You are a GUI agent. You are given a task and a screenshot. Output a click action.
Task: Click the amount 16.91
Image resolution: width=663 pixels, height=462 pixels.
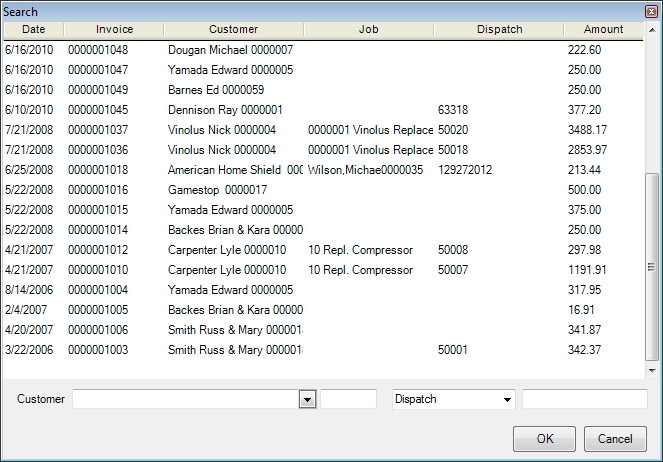(x=581, y=310)
